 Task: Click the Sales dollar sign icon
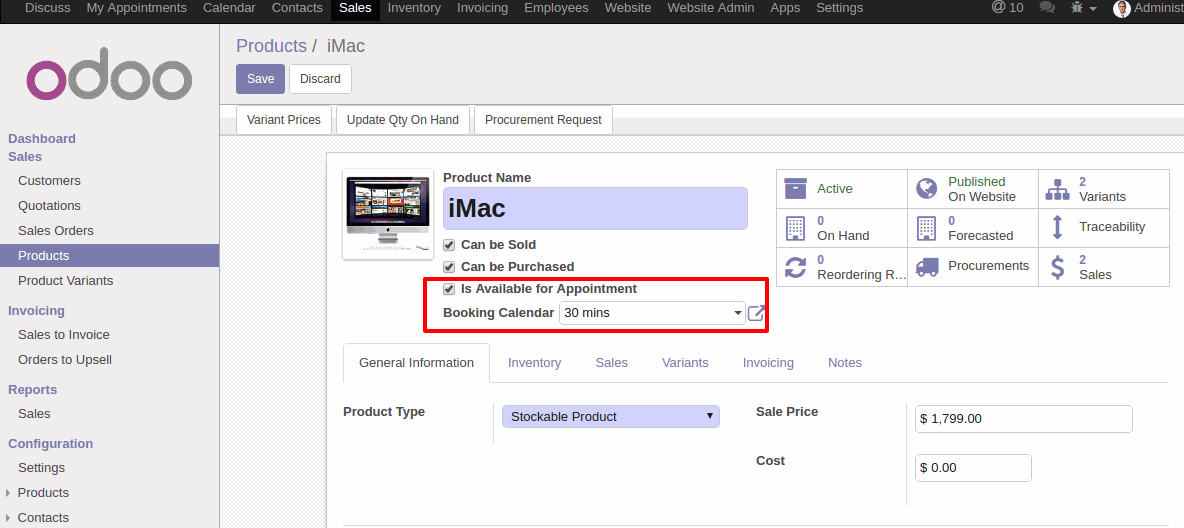(x=1057, y=267)
